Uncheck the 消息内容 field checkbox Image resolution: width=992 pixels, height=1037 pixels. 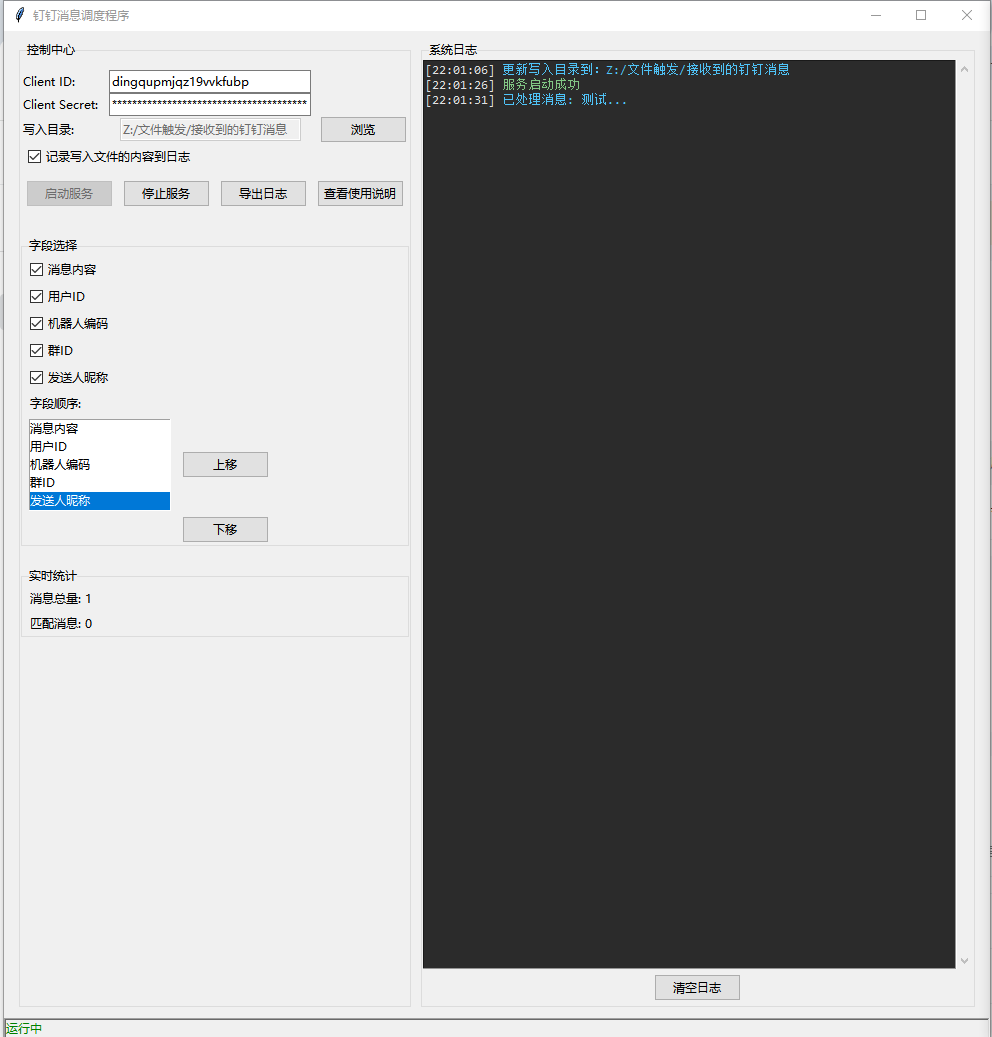(x=37, y=270)
